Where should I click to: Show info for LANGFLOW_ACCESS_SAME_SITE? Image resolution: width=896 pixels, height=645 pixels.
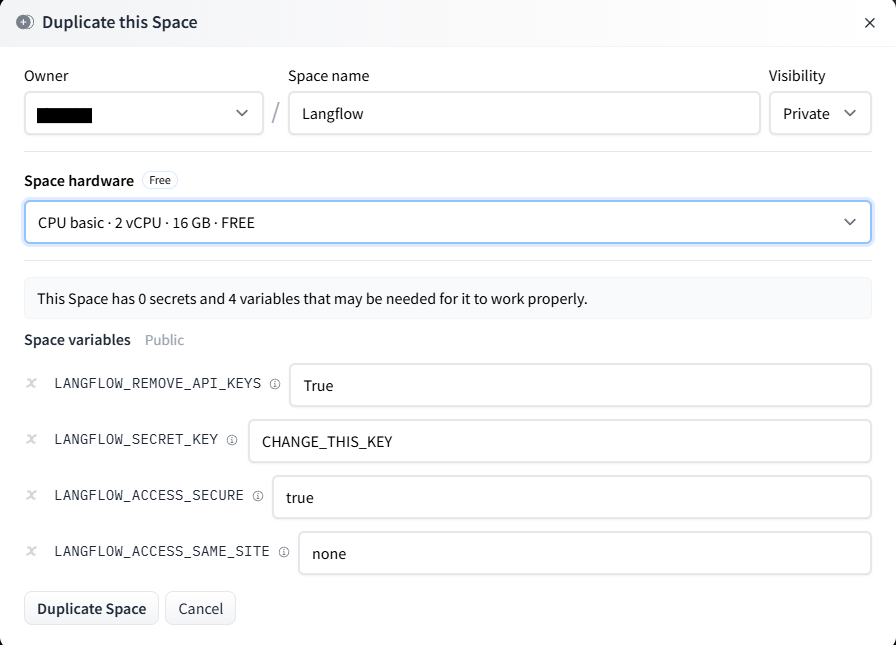click(284, 552)
